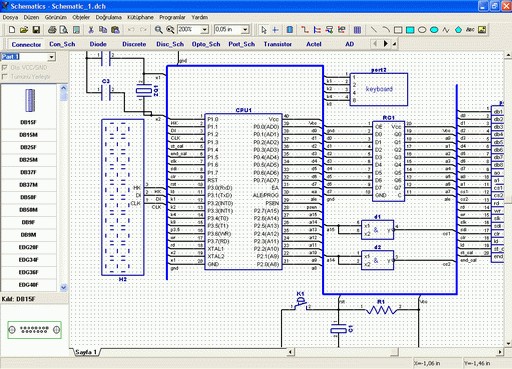This screenshot has width=512, height=369.
Task: Open the Actel library tab
Action: tap(314, 44)
